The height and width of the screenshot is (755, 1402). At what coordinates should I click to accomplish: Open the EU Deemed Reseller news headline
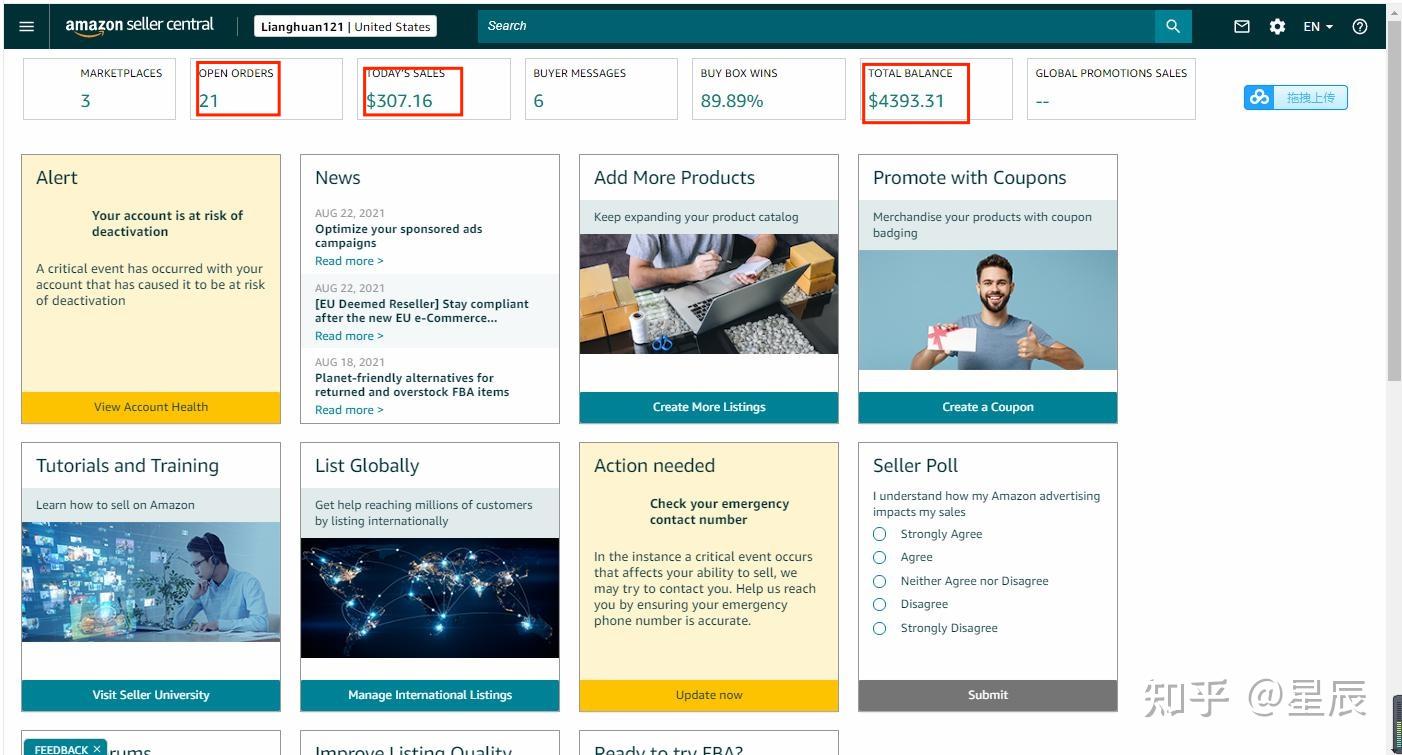pyautogui.click(x=422, y=311)
